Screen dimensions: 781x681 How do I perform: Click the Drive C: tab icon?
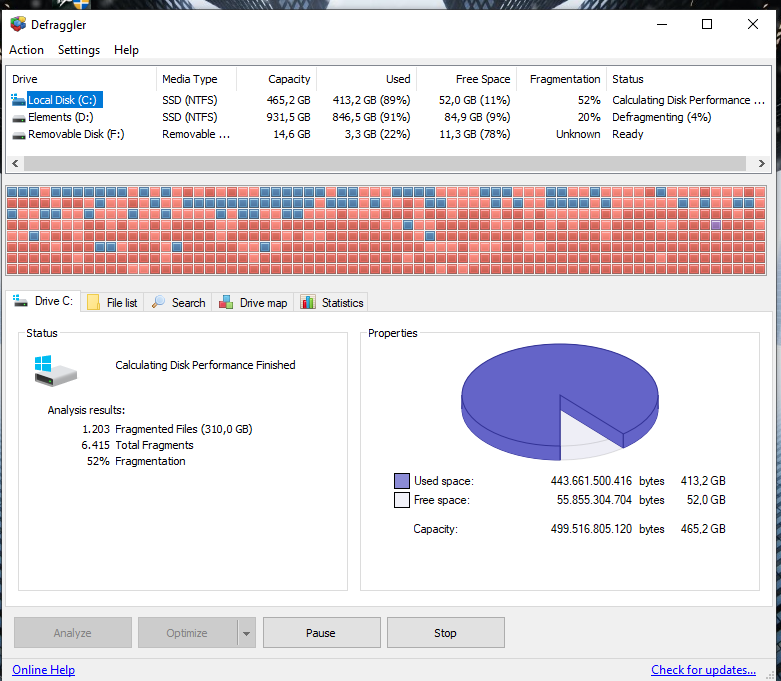pos(20,300)
